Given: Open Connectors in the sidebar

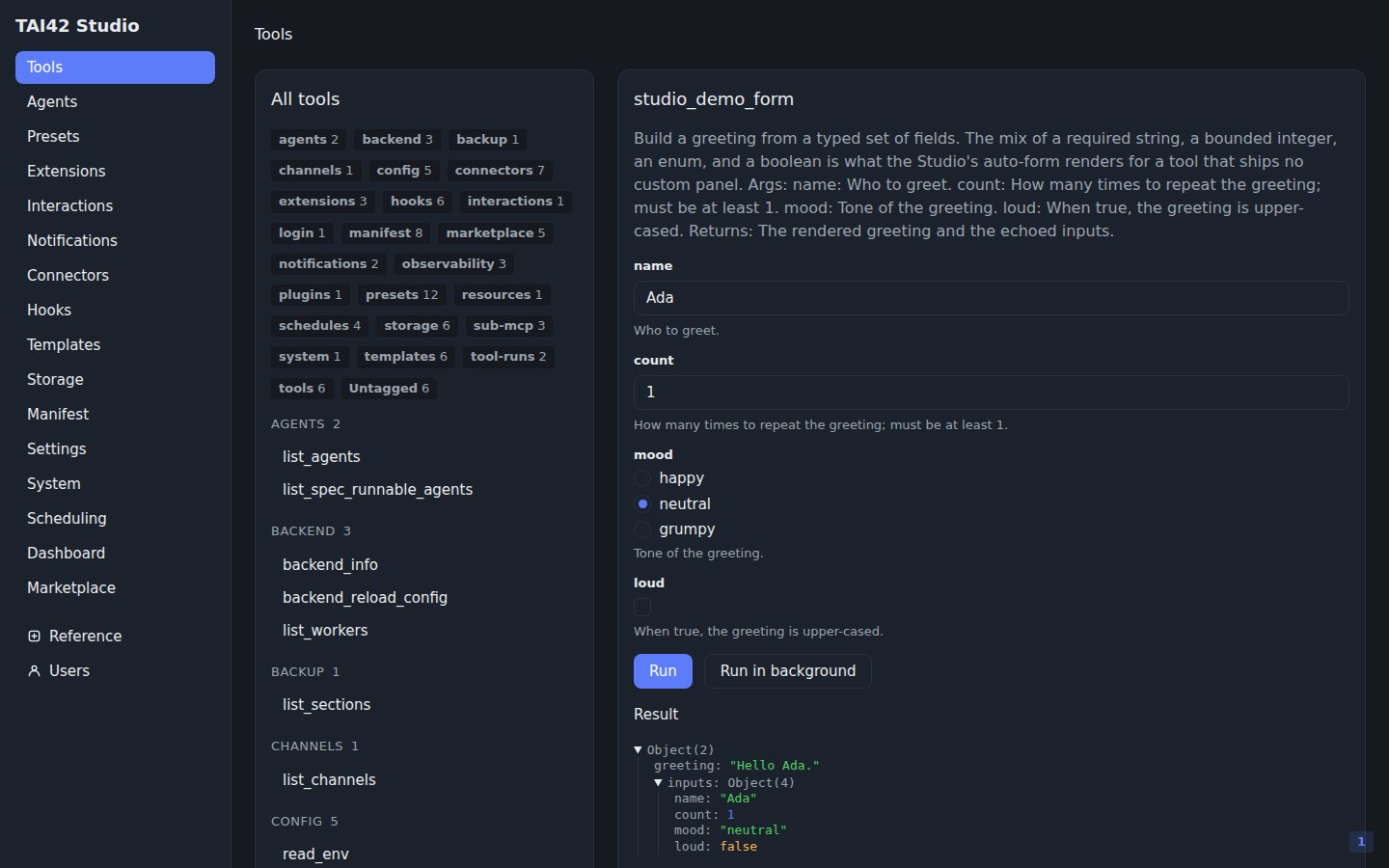Looking at the screenshot, I should coord(115,276).
